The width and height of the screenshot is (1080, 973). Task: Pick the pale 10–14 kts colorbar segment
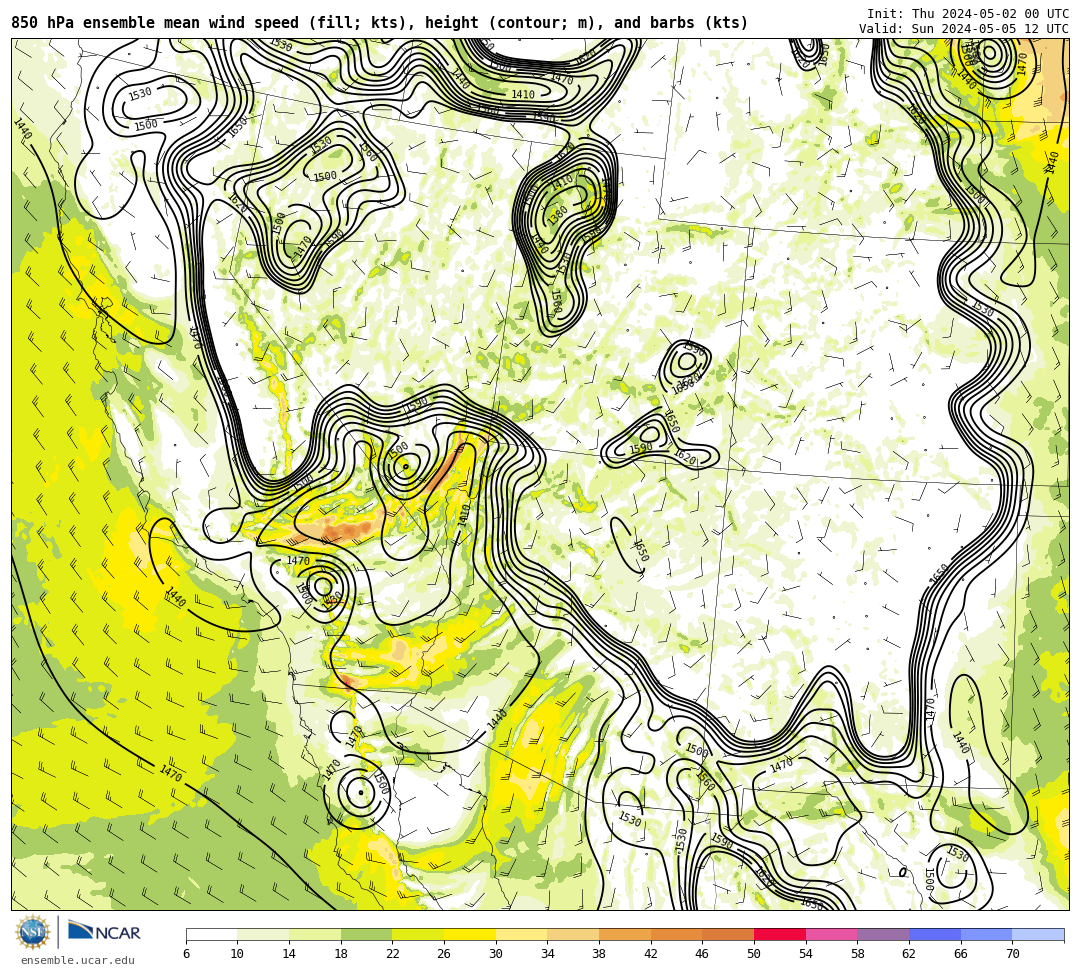pyautogui.click(x=263, y=935)
